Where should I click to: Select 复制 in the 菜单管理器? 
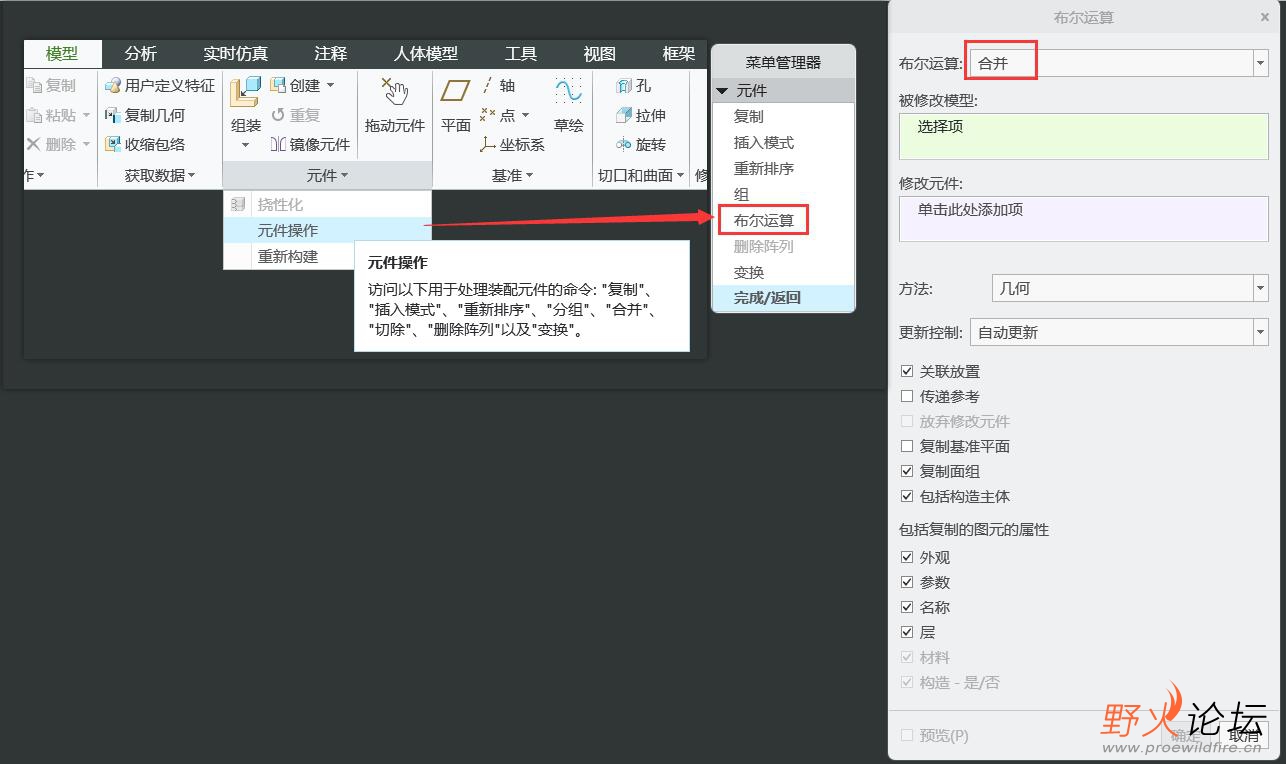(784, 116)
